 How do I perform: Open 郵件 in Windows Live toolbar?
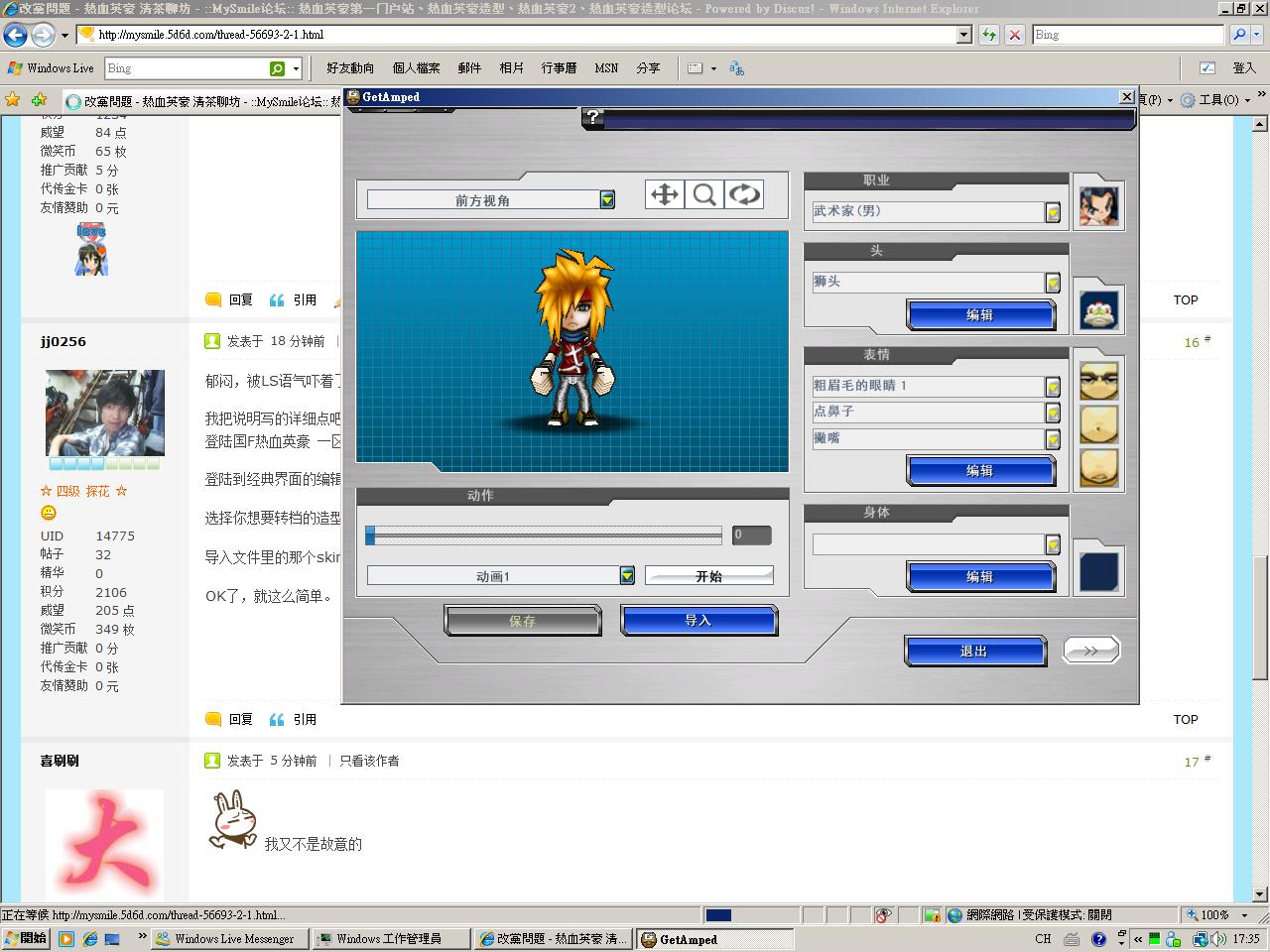(x=469, y=68)
